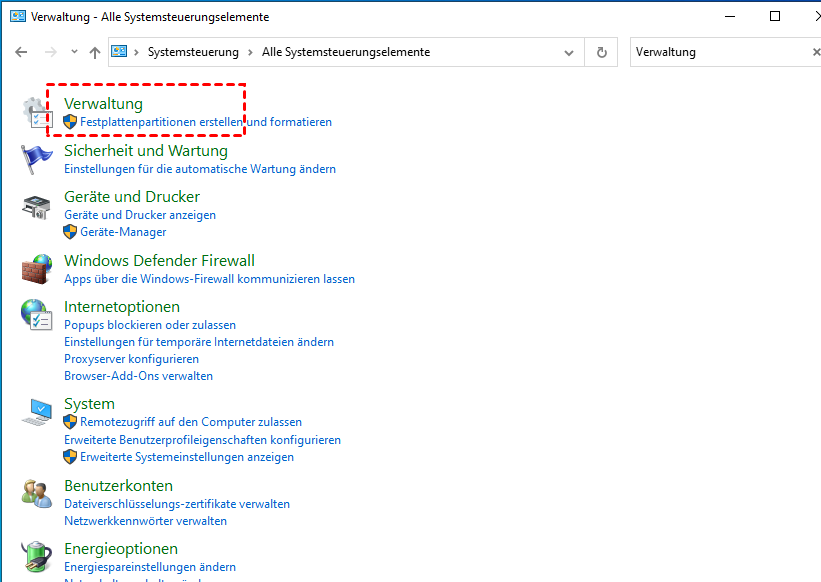Screen dimensions: 821x582
Task: Click the Internetoptionen globe icon
Action: pos(36,315)
